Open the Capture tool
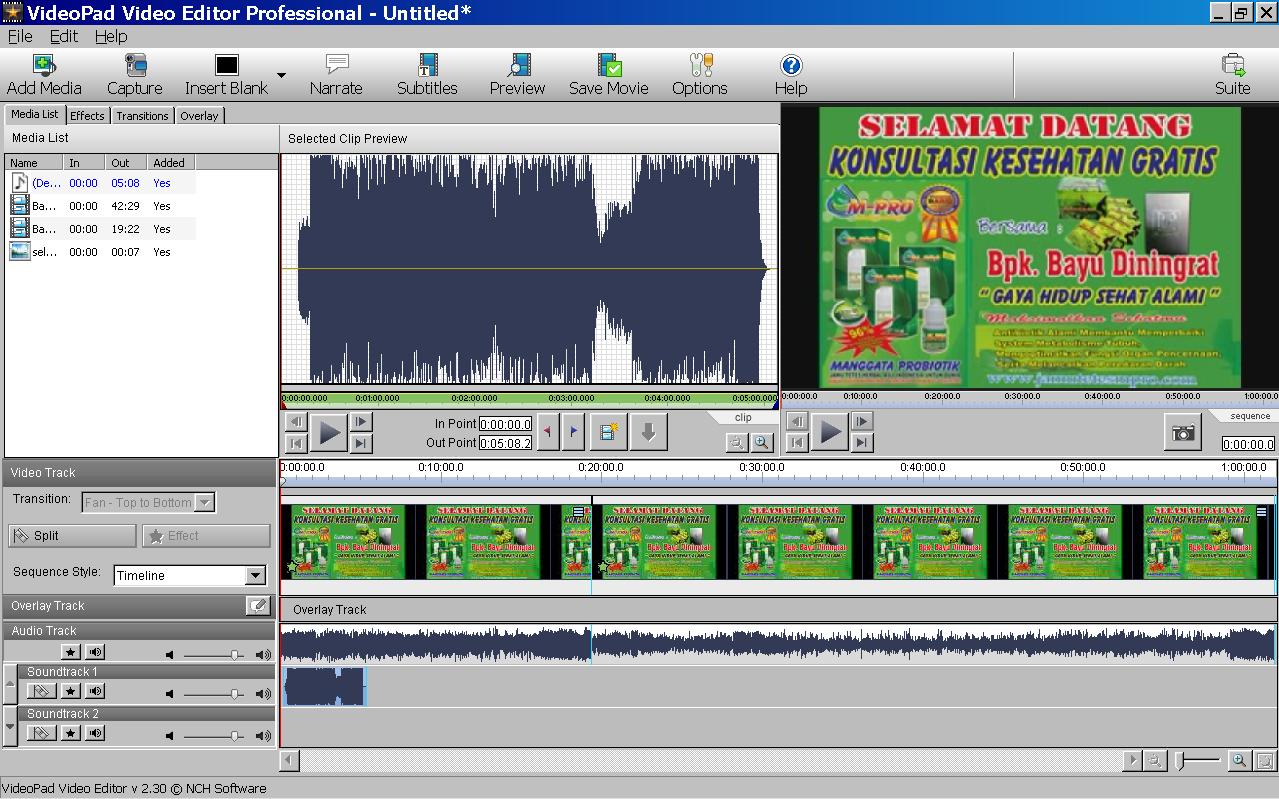This screenshot has height=799, width=1279. (134, 75)
